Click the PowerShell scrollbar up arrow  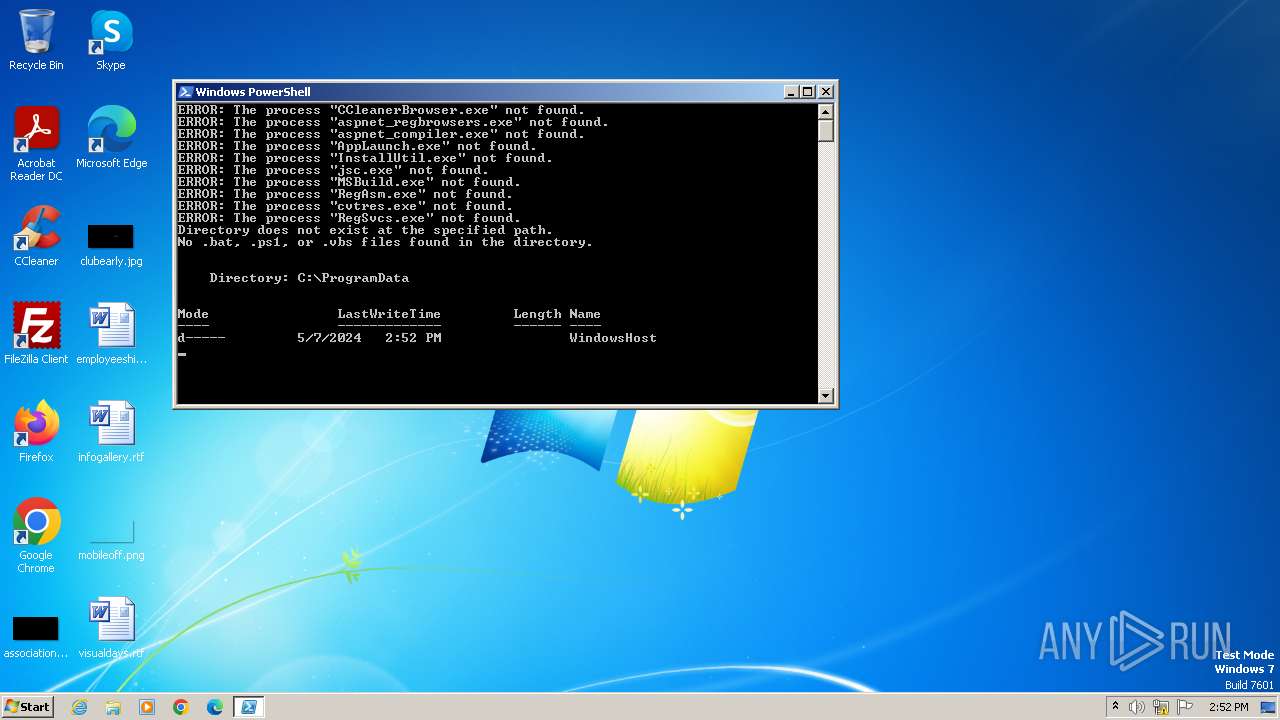coord(826,111)
